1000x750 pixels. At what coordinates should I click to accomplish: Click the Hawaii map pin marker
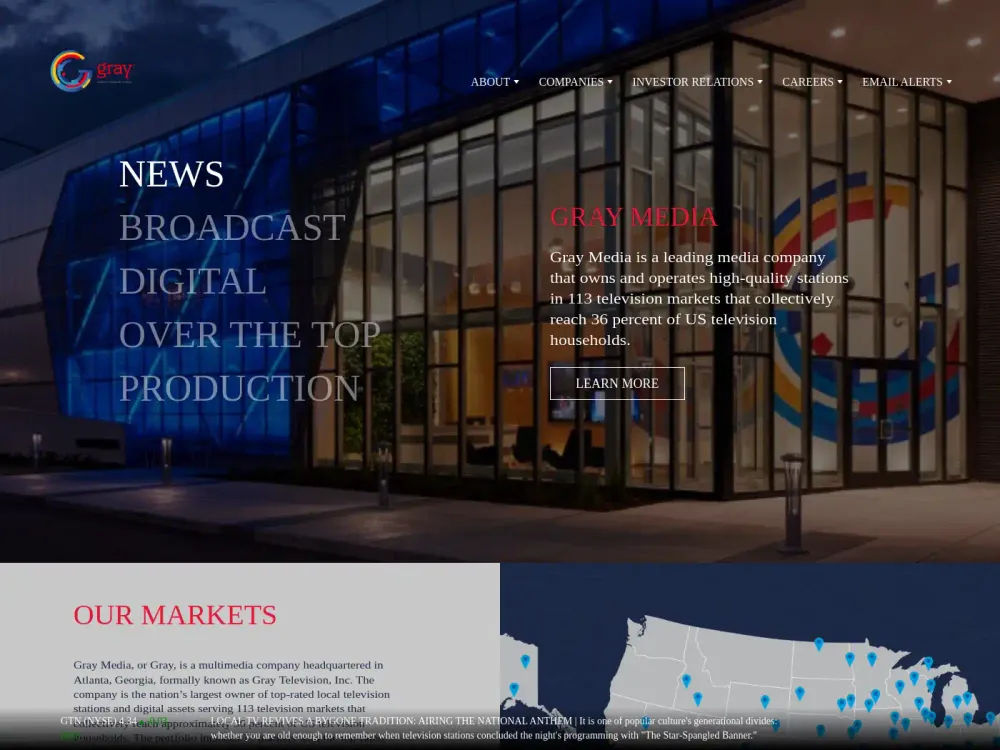514,689
